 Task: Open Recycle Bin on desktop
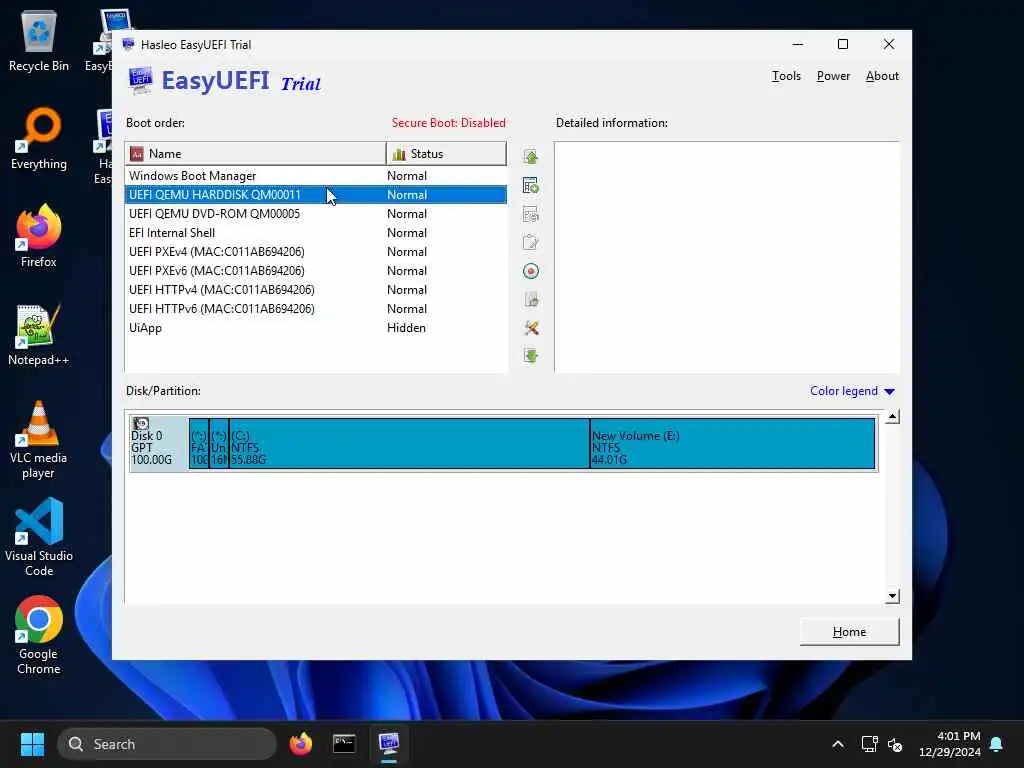click(x=39, y=42)
